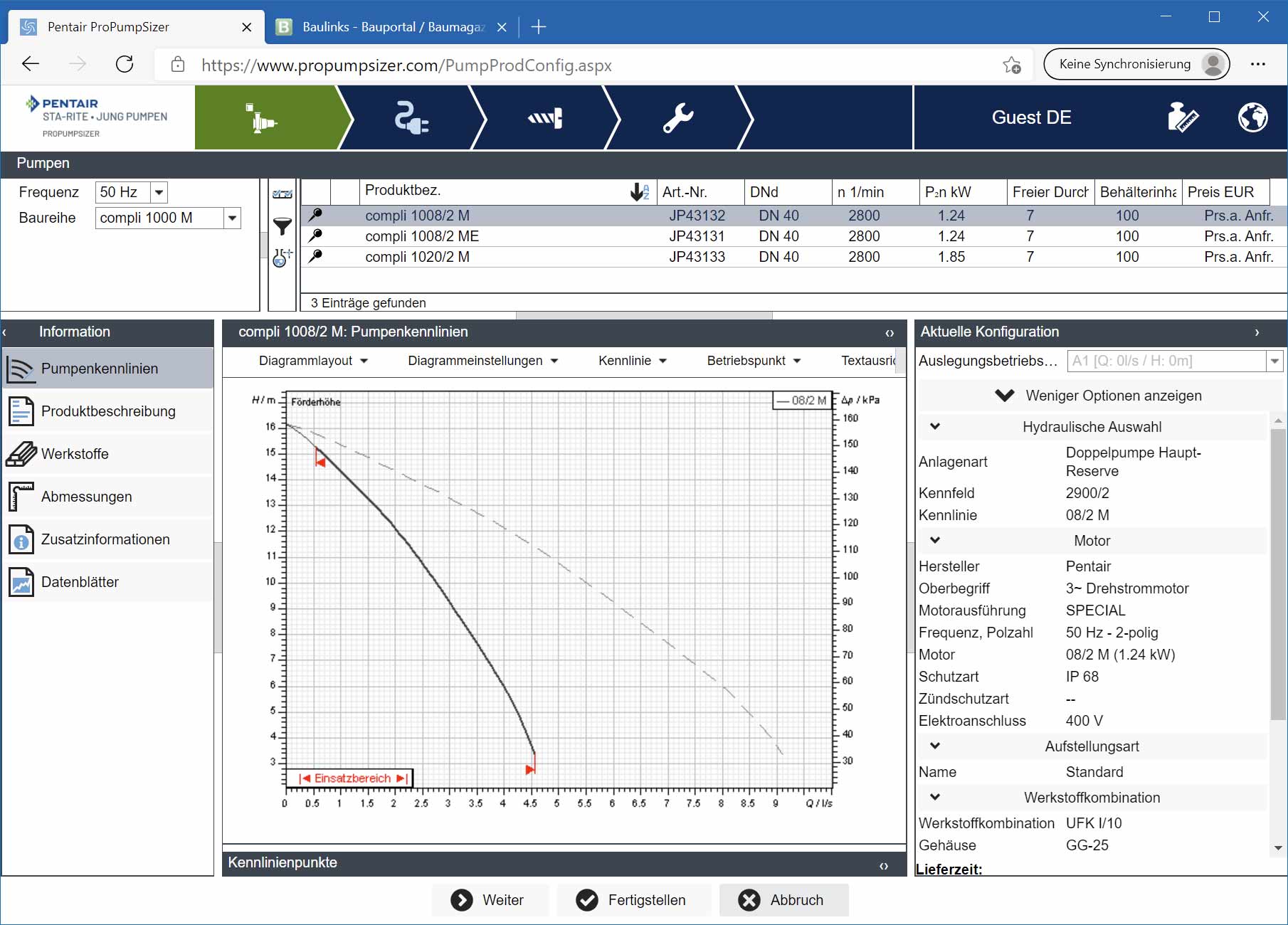The image size is (1288, 925).
Task: Click article number JP43133
Action: 697,257
